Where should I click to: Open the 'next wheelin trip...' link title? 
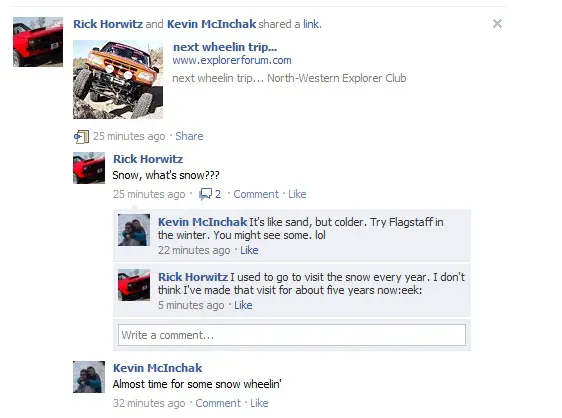(x=225, y=47)
